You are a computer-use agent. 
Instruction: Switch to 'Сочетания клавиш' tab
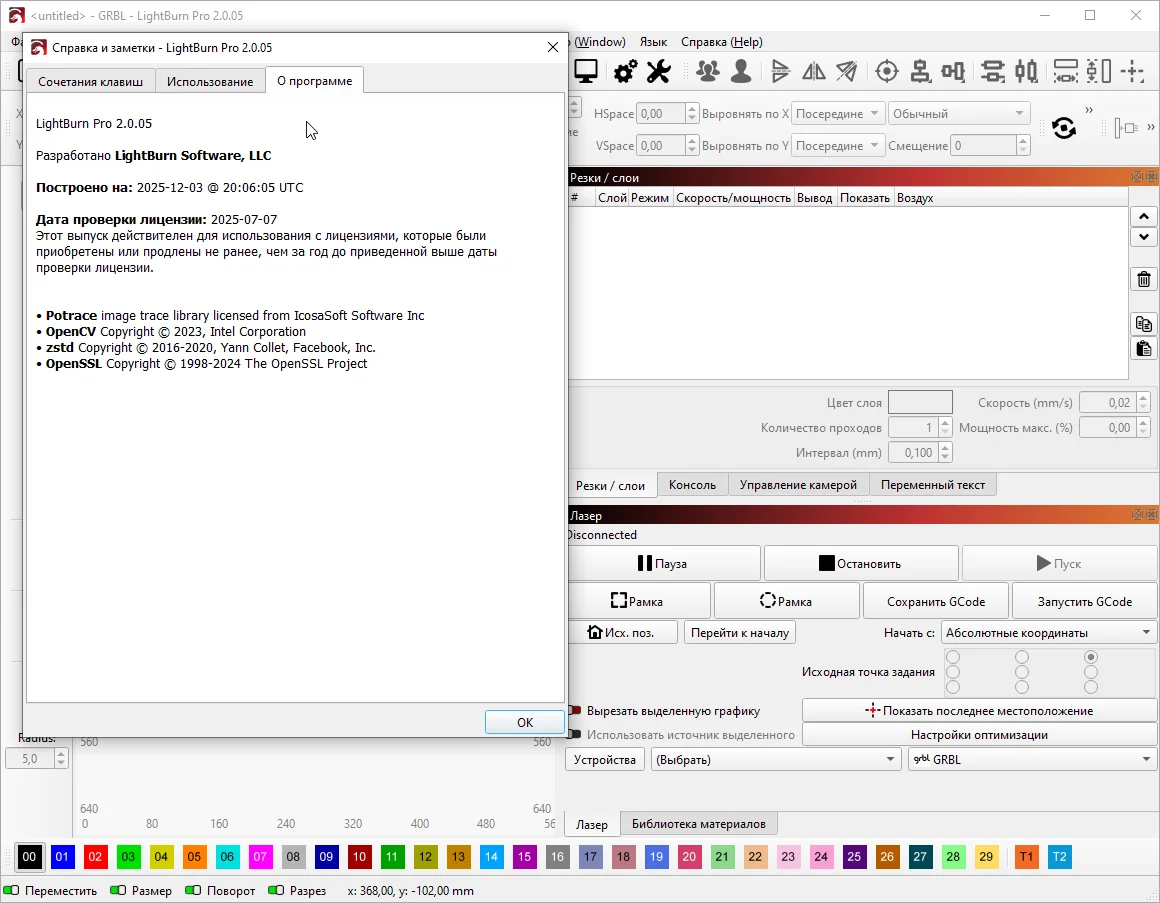point(90,81)
